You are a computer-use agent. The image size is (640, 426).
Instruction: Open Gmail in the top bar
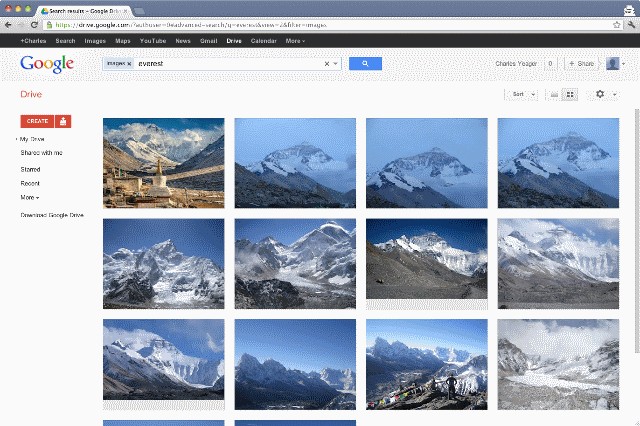coord(209,41)
